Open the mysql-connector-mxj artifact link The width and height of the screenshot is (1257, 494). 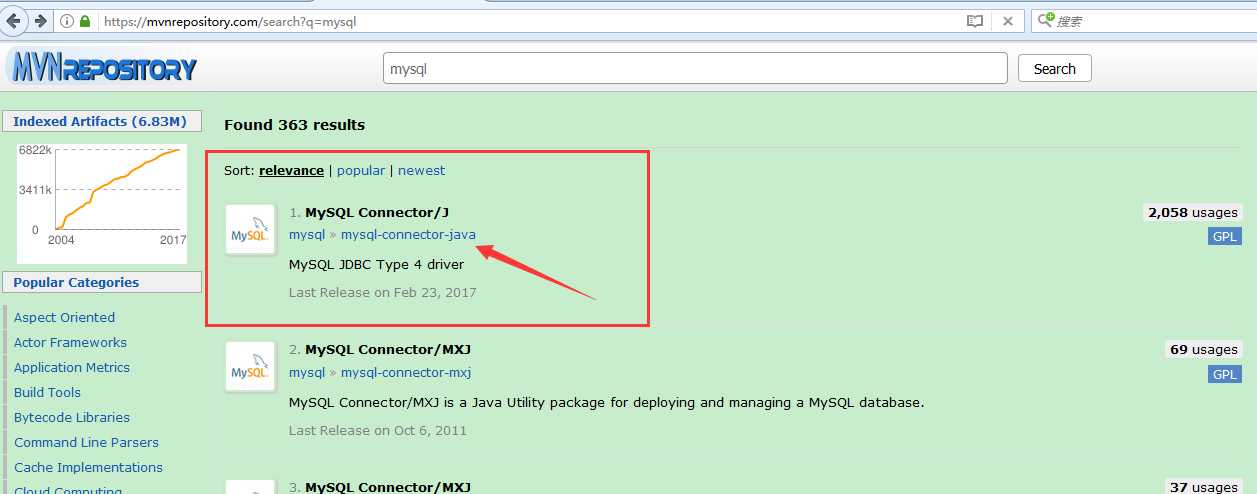[x=406, y=372]
